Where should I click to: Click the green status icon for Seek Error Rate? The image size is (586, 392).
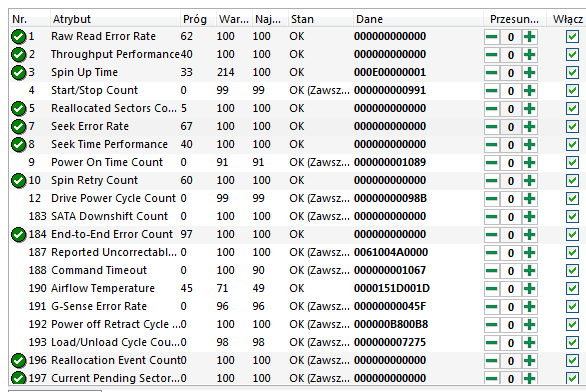click(x=18, y=126)
